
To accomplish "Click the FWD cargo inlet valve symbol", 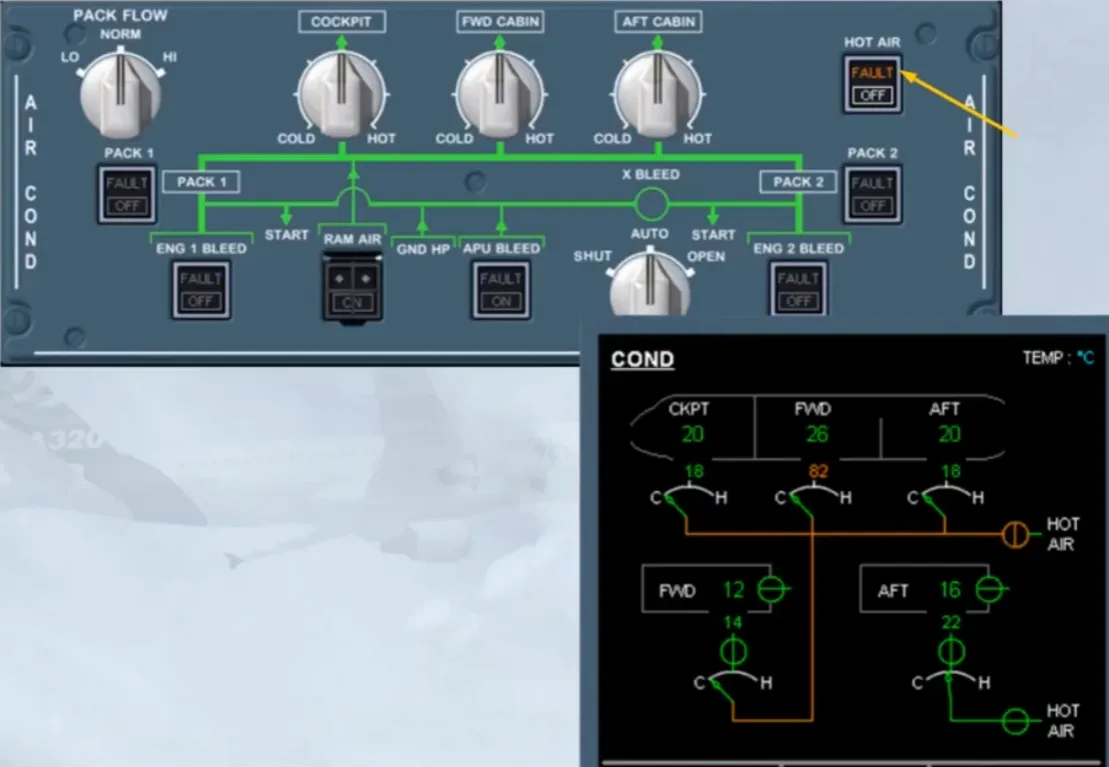I will click(x=771, y=589).
